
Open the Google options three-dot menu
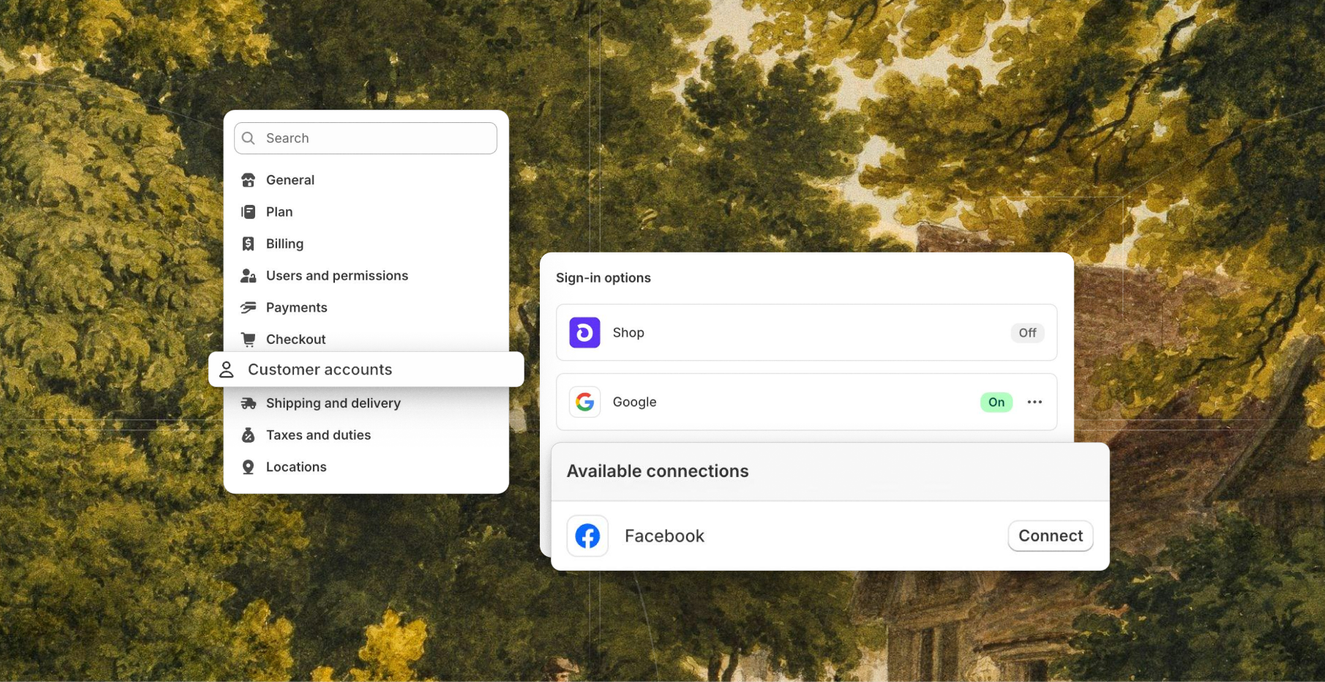pyautogui.click(x=1035, y=402)
